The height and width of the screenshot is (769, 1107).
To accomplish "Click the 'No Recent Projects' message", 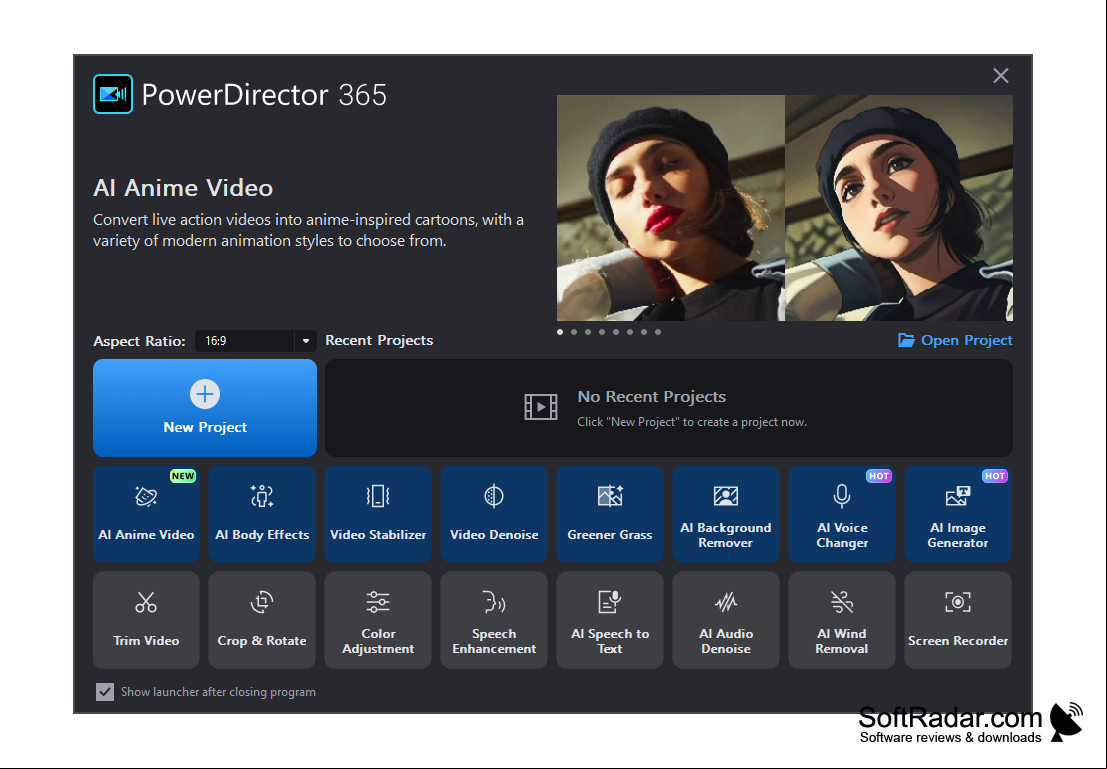I will tap(652, 397).
